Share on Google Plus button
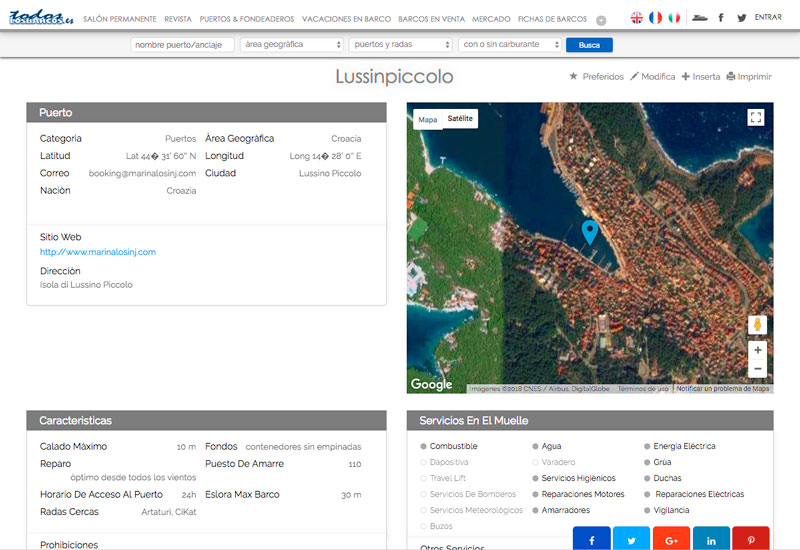Image resolution: width=800 pixels, height=550 pixels. (x=671, y=538)
